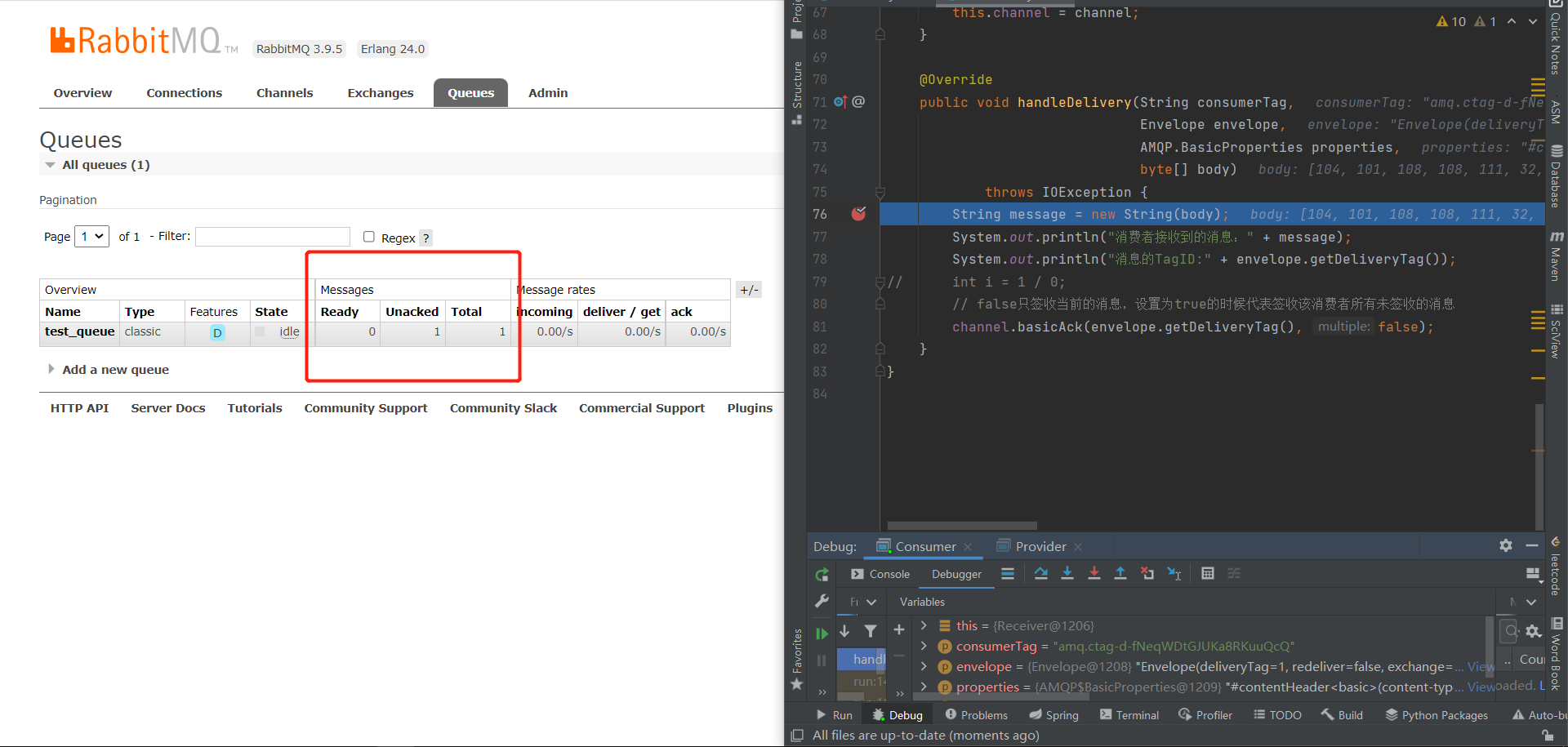Screen dimensions: 1568x747
Task: Open RabbitMQ Connections tab
Action: 184,93
